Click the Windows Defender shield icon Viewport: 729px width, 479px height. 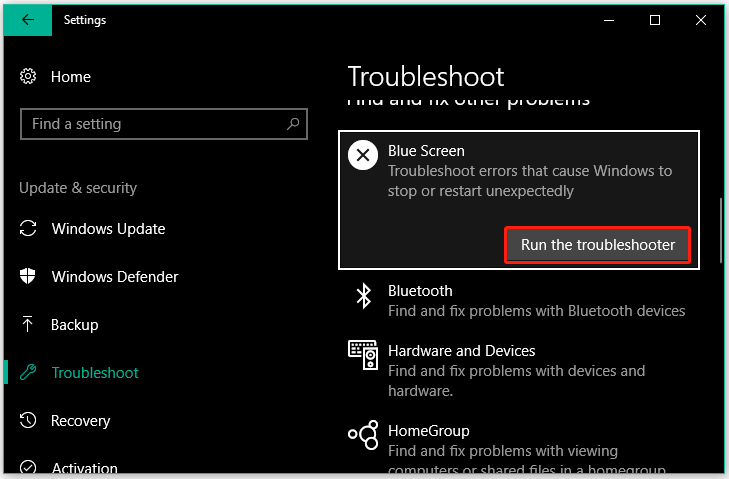(28, 277)
